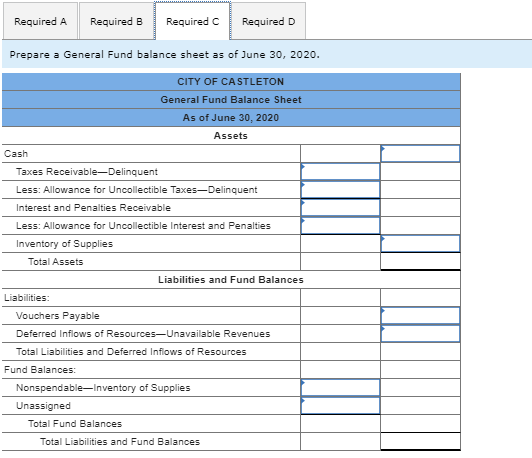The width and height of the screenshot is (532, 458).
Task: Click the Total Assets amount cell
Action: pyautogui.click(x=420, y=262)
